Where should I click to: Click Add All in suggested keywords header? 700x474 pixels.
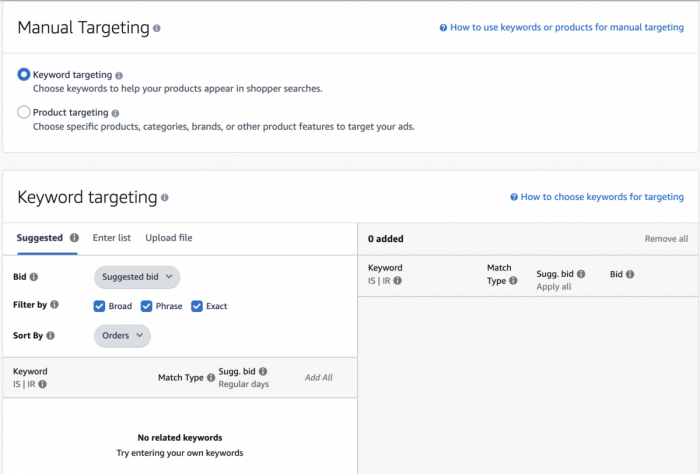click(x=319, y=378)
